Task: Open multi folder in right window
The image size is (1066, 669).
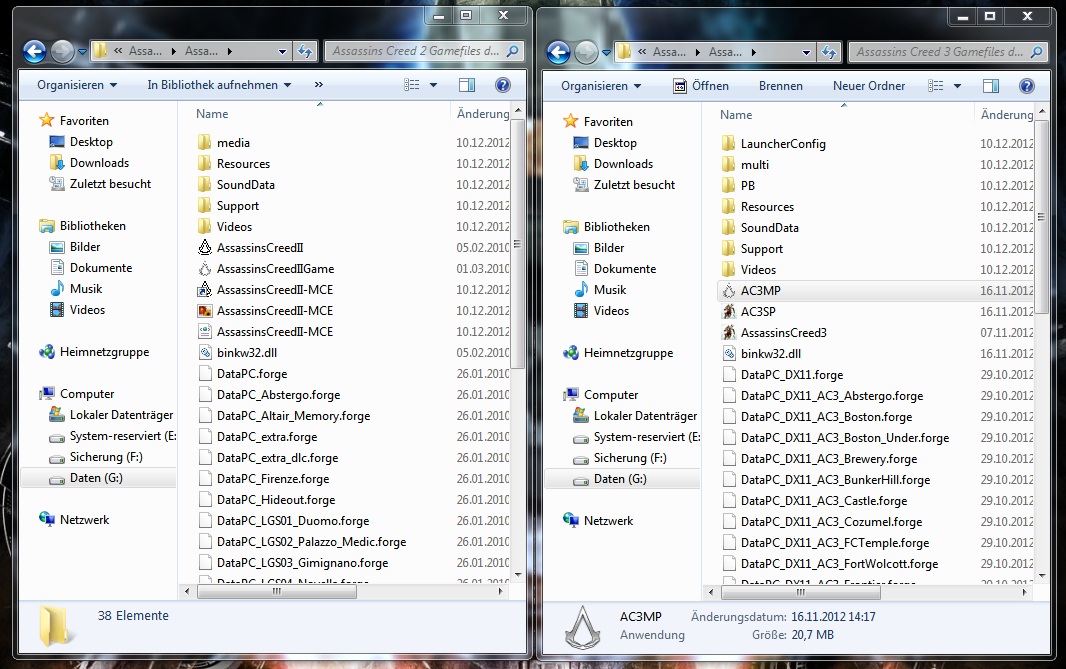Action: (x=745, y=165)
